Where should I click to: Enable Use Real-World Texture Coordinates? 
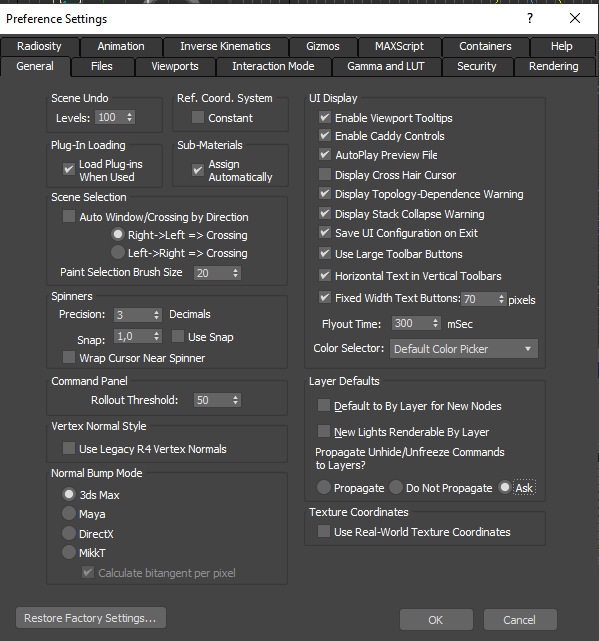324,531
